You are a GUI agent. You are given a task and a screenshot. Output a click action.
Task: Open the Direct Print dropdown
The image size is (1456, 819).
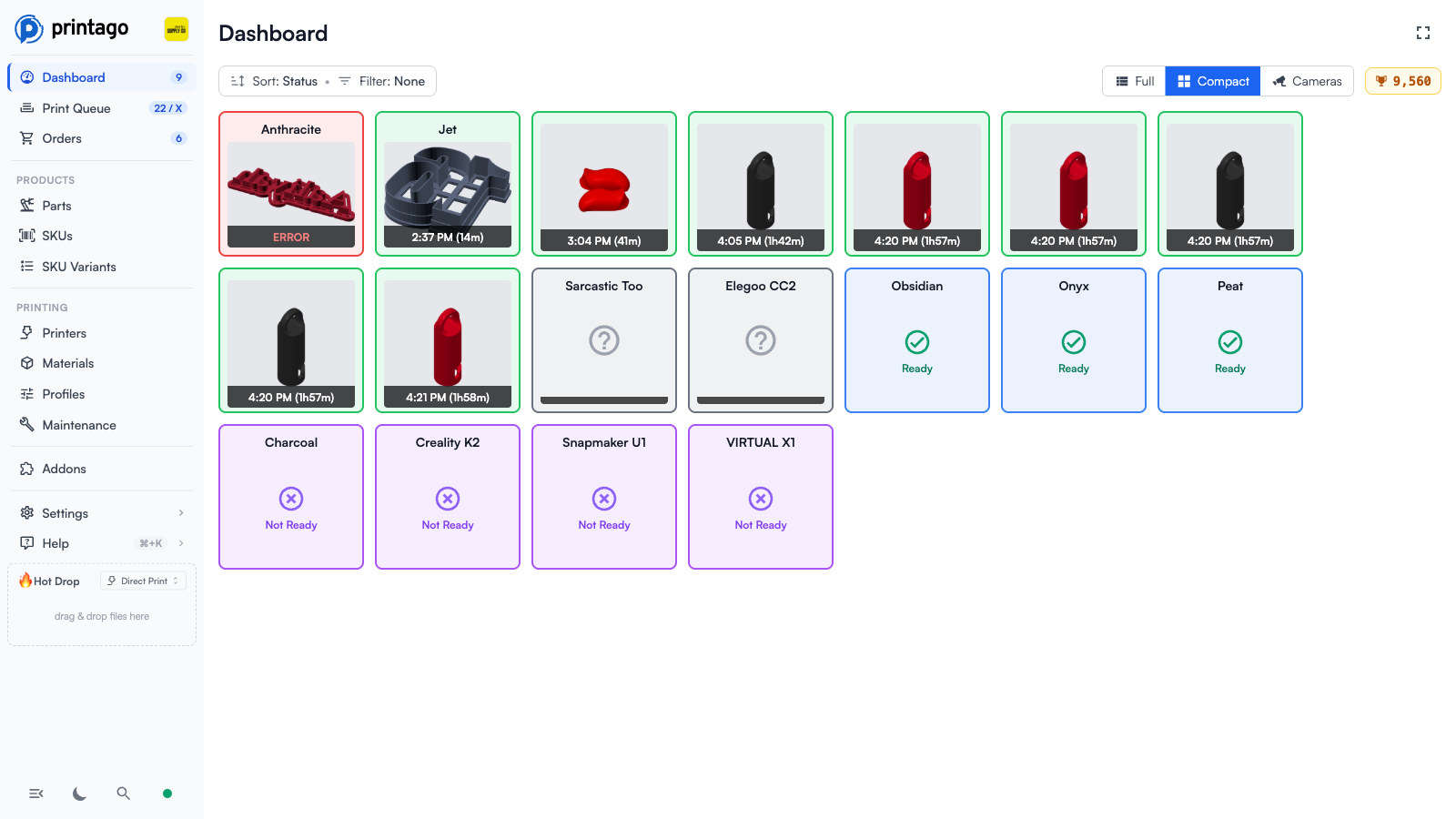pos(143,581)
